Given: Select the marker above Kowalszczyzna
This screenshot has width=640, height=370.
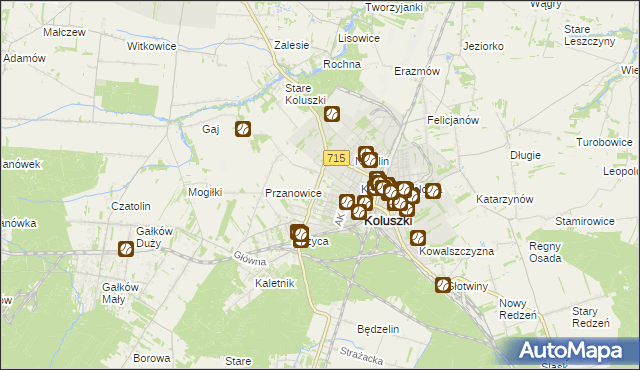Looking at the screenshot, I should (x=418, y=238).
